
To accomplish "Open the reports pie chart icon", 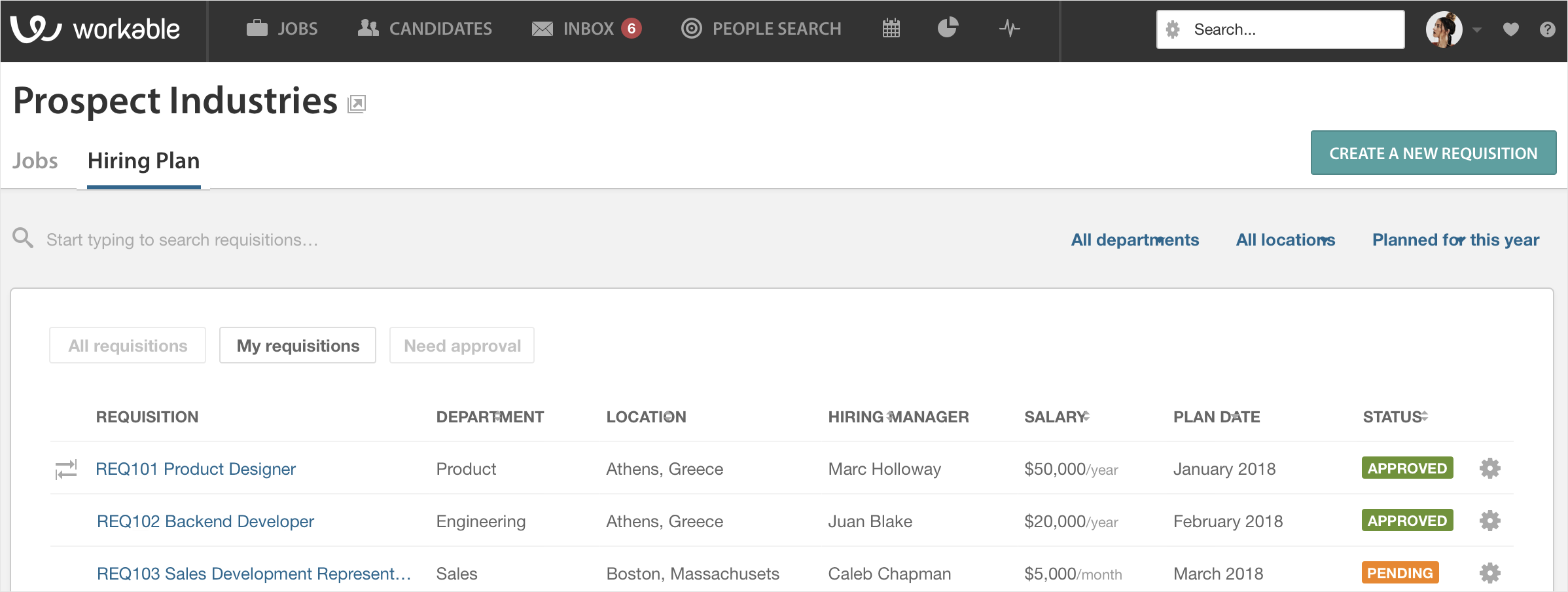I will 948,28.
